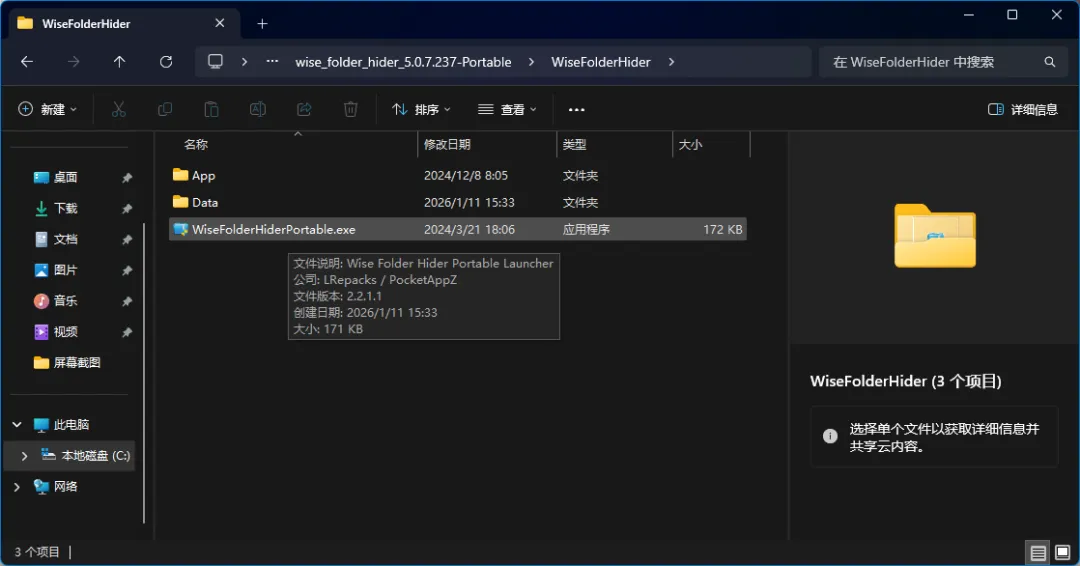Expand the address bar ellipsis for hidden path
The width and height of the screenshot is (1080, 566).
point(273,61)
